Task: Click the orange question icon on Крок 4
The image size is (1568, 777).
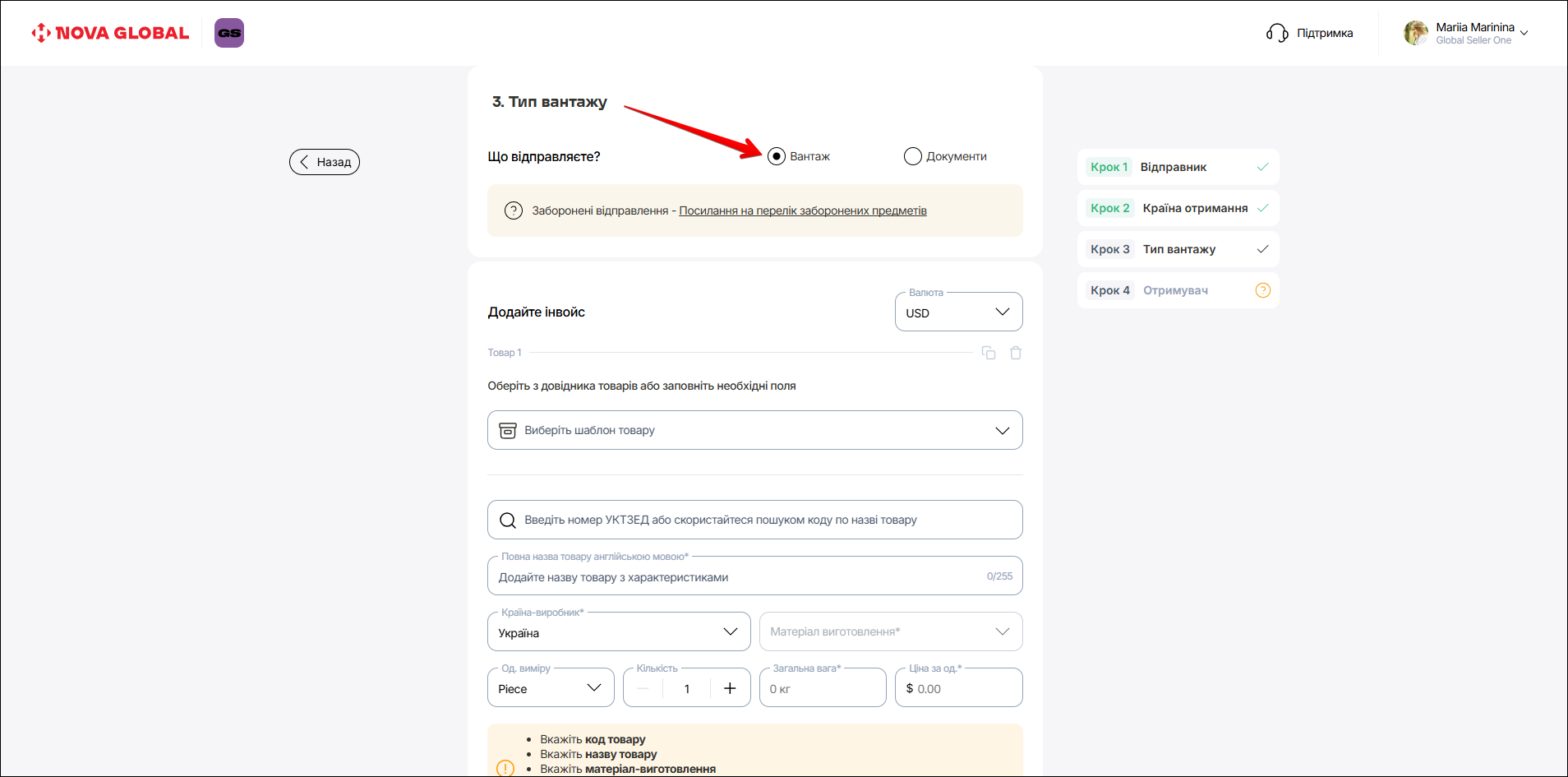Action: coord(1263,290)
